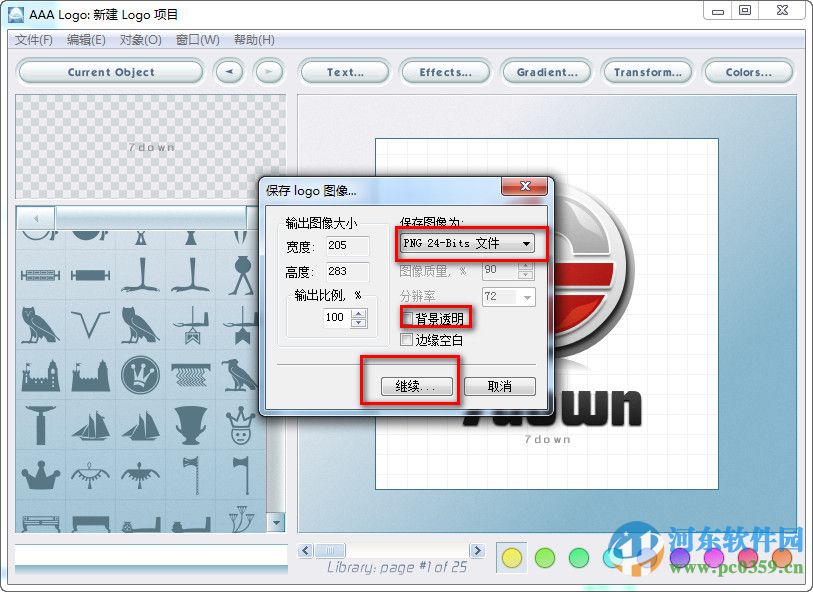This screenshot has width=813, height=592.
Task: Choose the castle shape with windows
Action: (x=40, y=375)
